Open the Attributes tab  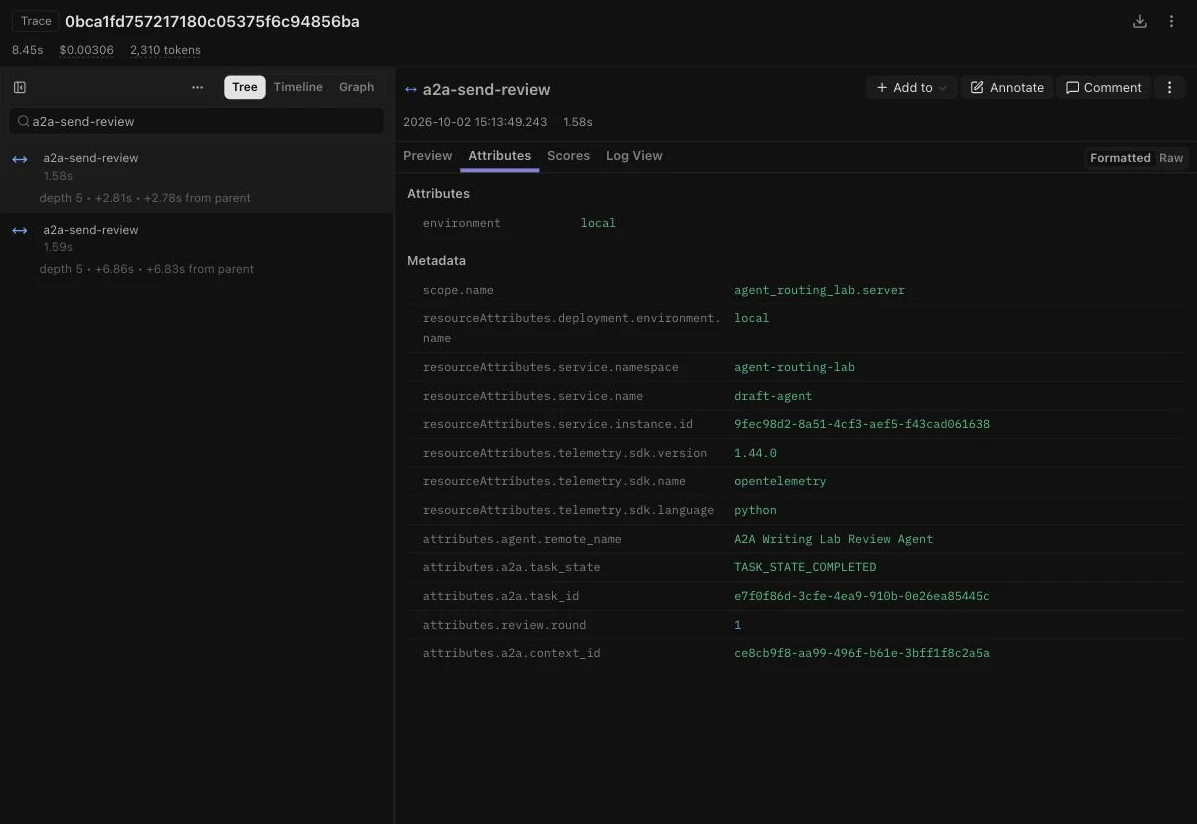pyautogui.click(x=499, y=156)
